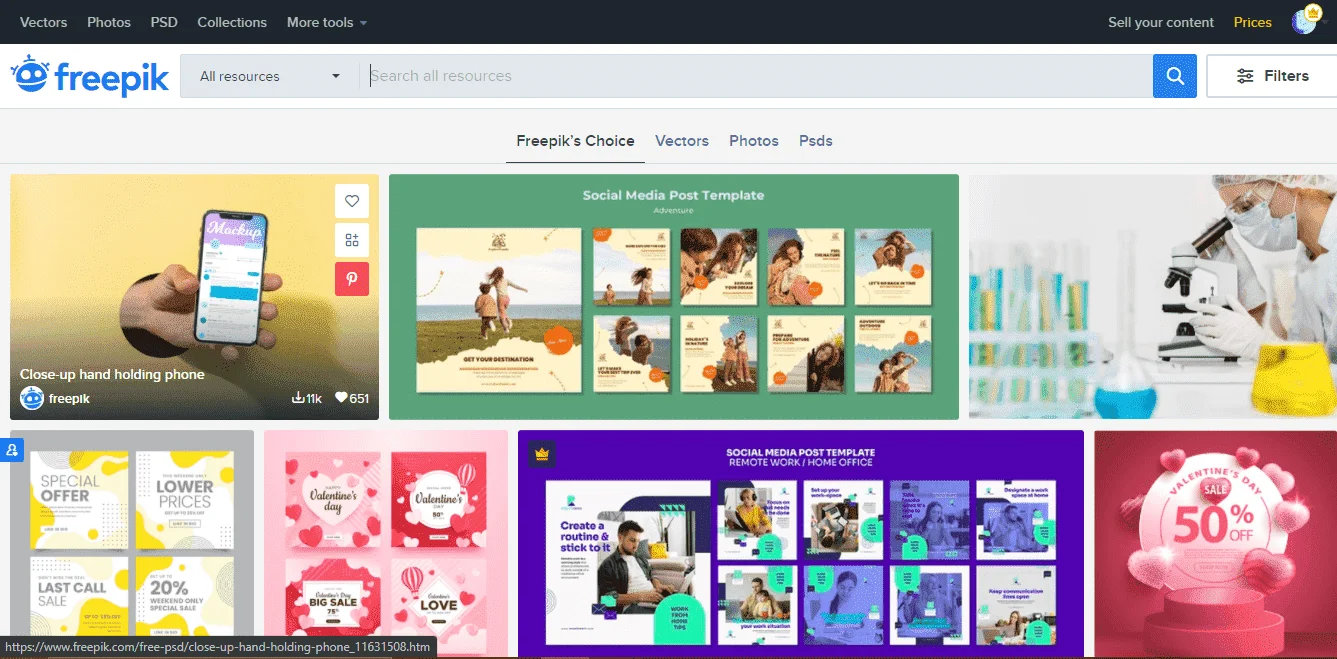The width and height of the screenshot is (1337, 659).
Task: Open Collections in top navigation
Action: point(232,22)
